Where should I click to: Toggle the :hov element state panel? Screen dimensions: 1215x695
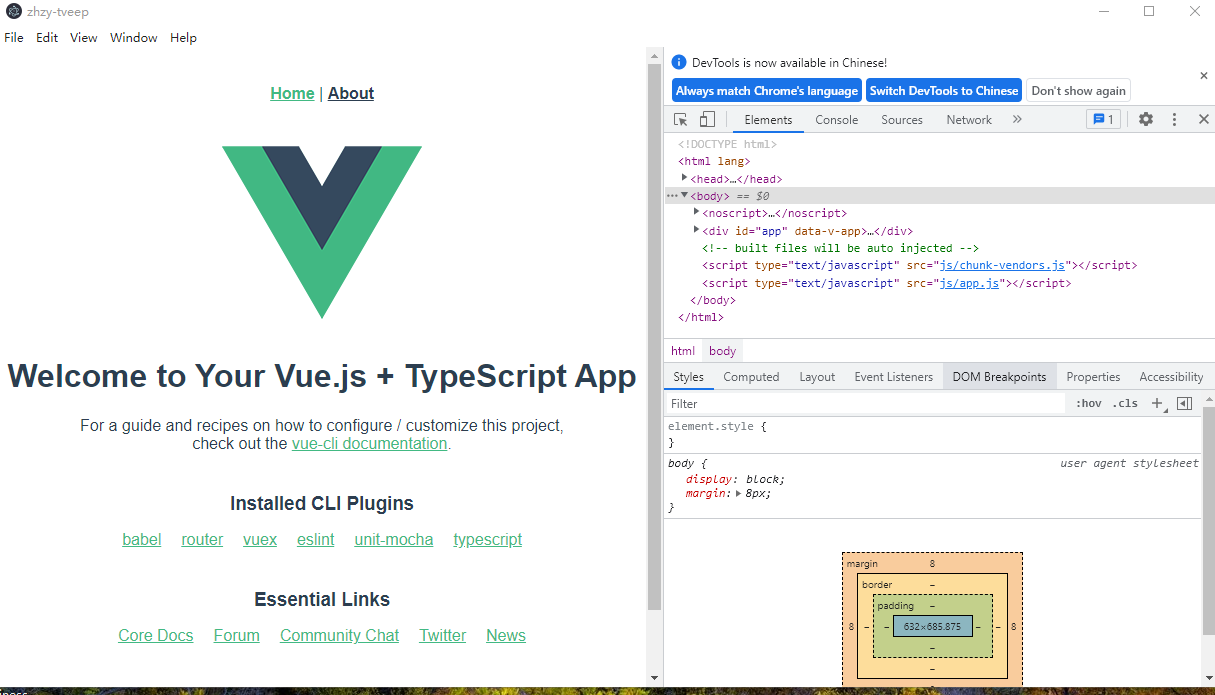coord(1089,403)
